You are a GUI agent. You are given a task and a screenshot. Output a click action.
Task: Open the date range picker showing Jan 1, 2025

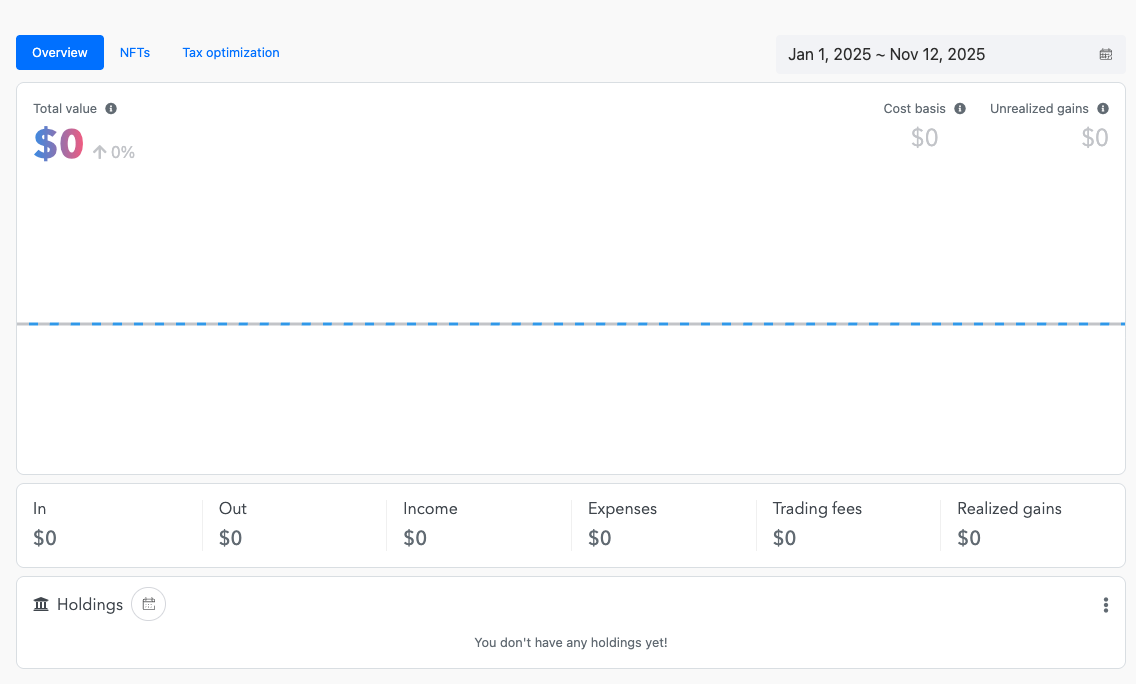click(x=886, y=54)
